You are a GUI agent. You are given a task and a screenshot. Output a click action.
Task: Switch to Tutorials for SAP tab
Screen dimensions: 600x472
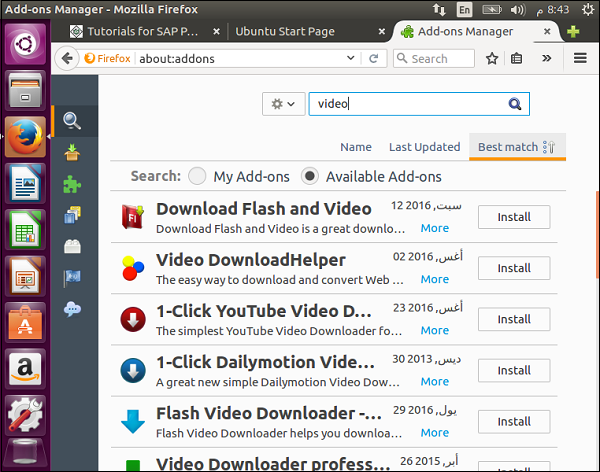pos(141,31)
